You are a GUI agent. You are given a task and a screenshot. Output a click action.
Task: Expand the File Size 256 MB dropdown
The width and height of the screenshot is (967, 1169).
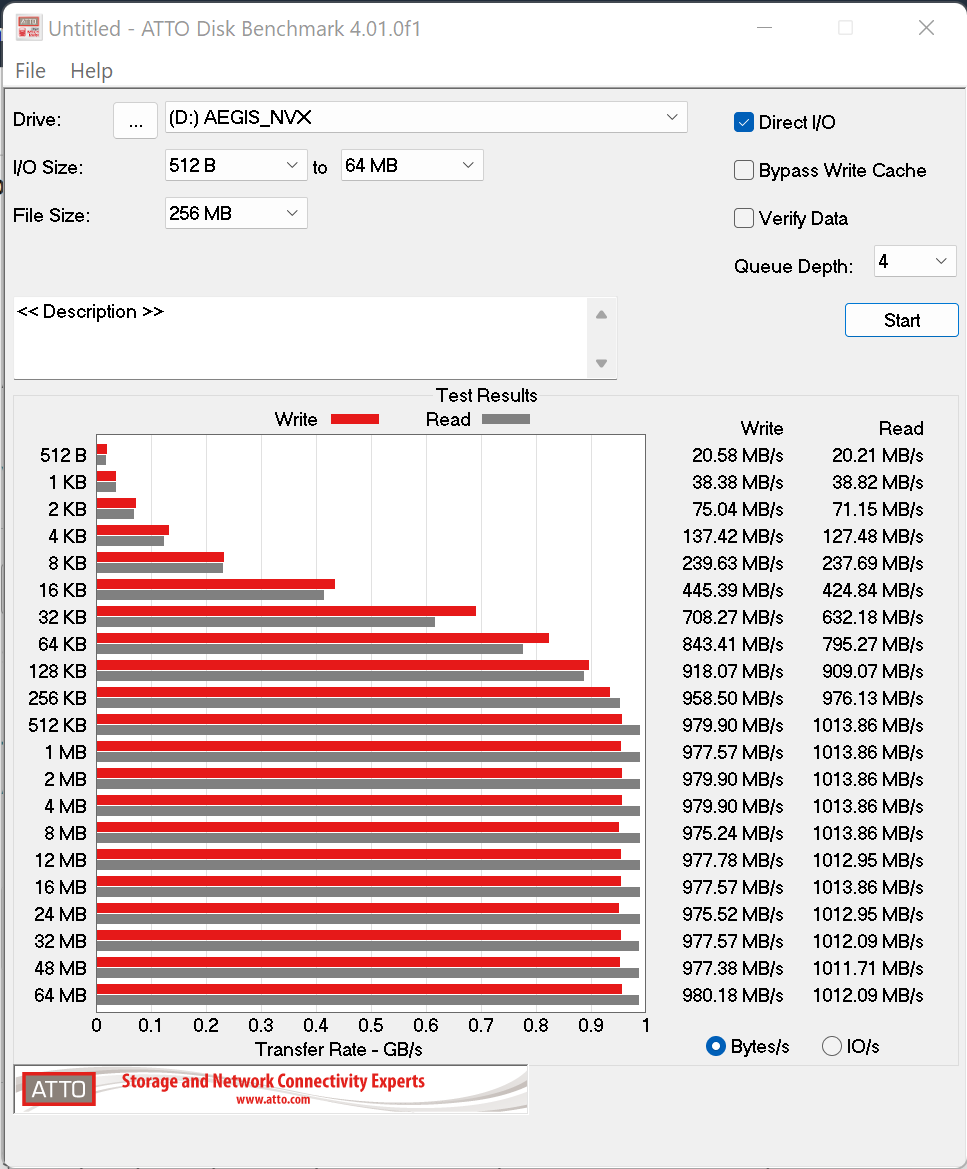click(292, 213)
